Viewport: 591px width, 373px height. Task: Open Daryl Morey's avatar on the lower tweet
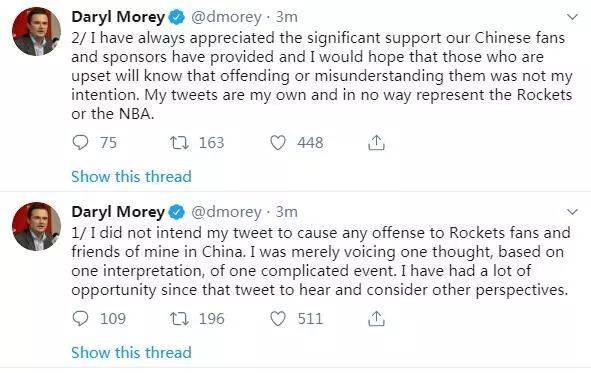[x=36, y=226]
